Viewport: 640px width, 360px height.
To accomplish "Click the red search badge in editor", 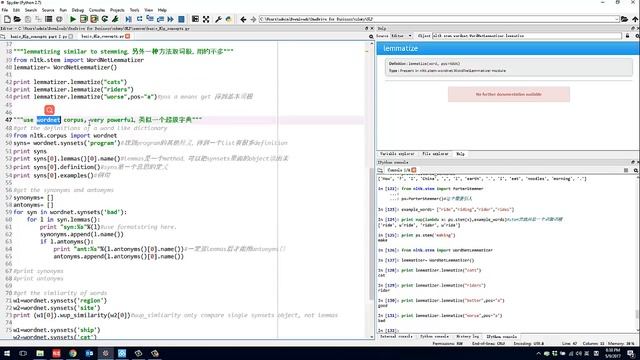I will (x=49, y=110).
